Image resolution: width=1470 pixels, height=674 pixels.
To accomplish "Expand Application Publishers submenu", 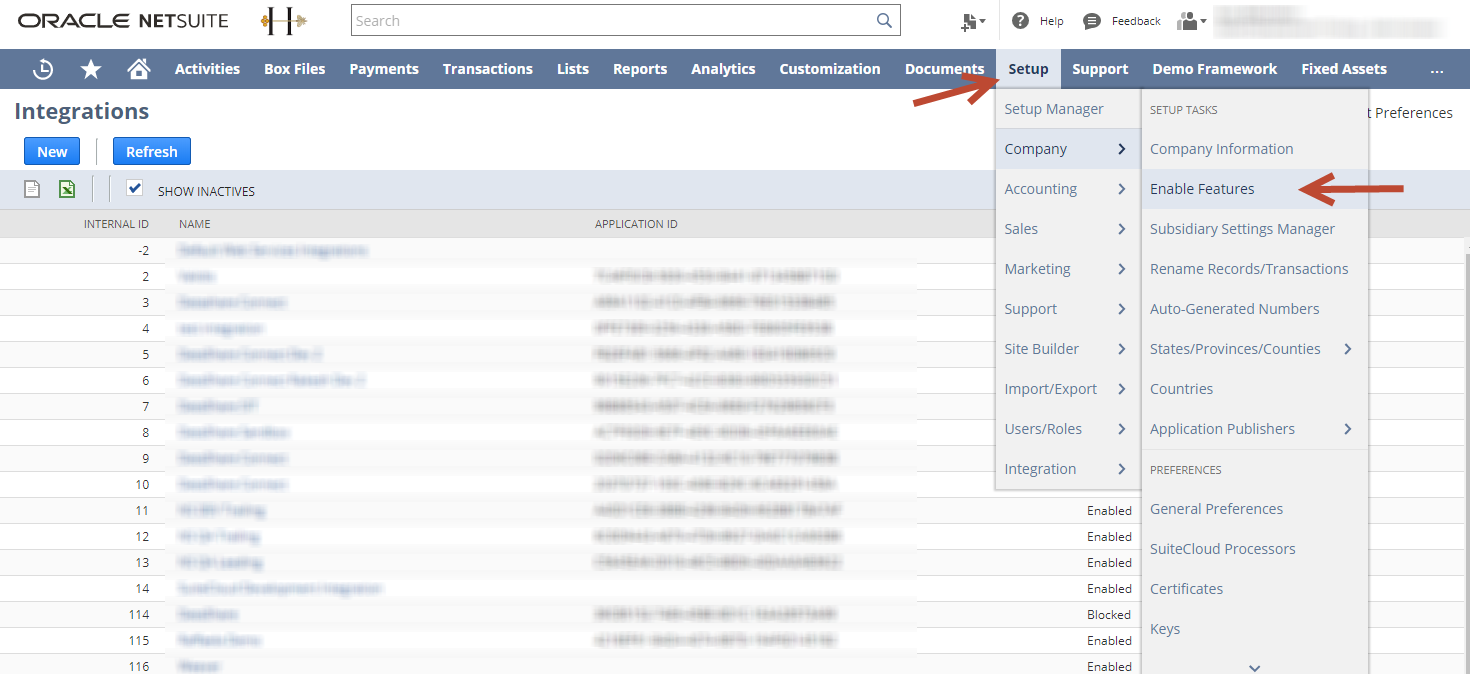I will [1254, 429].
